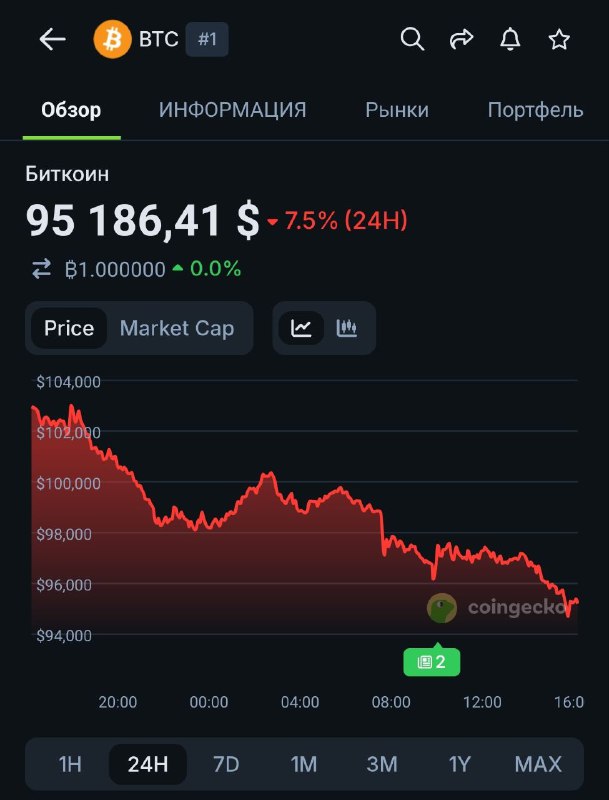Tap the green '2' annotation marker on chart

point(431,661)
